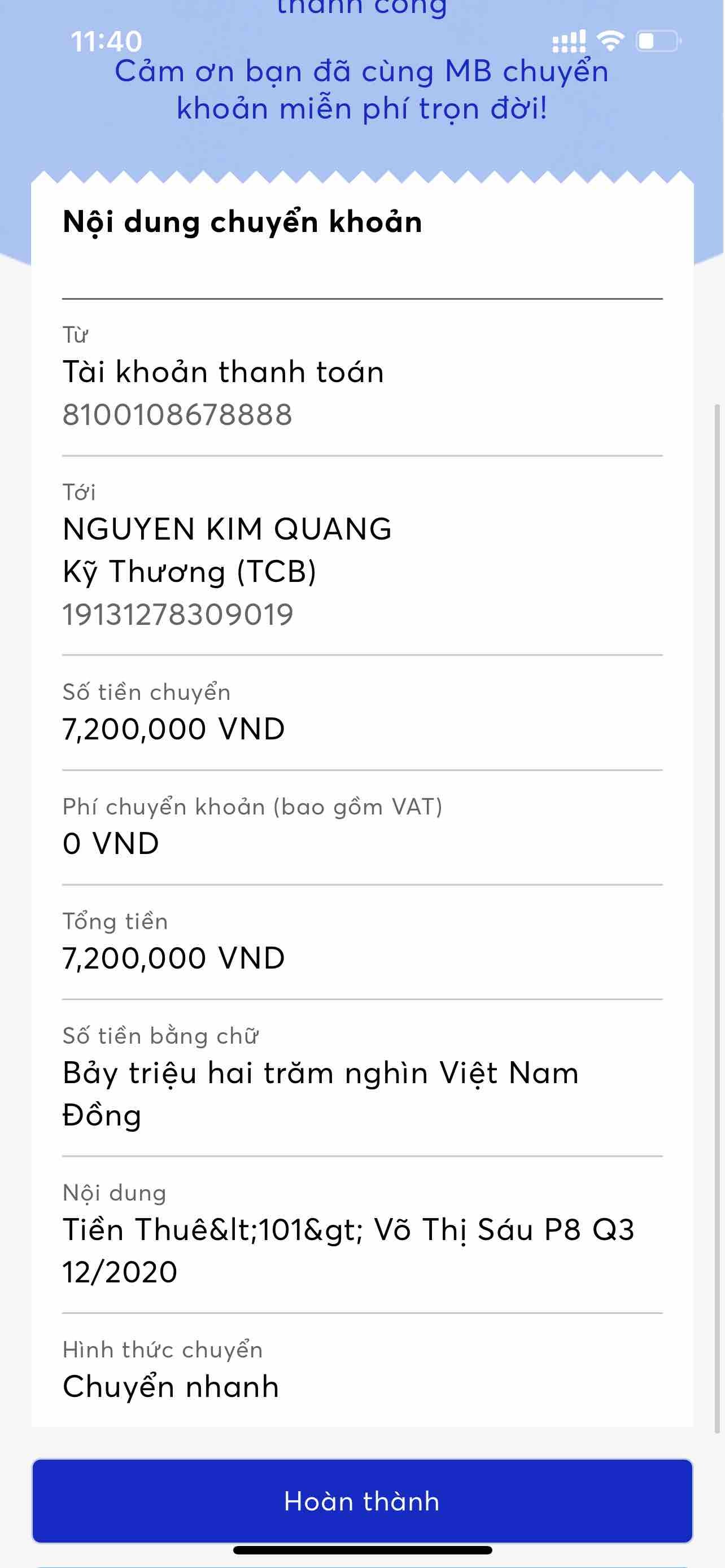Tap the Nội dung chuyển khoản heading

tap(242, 222)
